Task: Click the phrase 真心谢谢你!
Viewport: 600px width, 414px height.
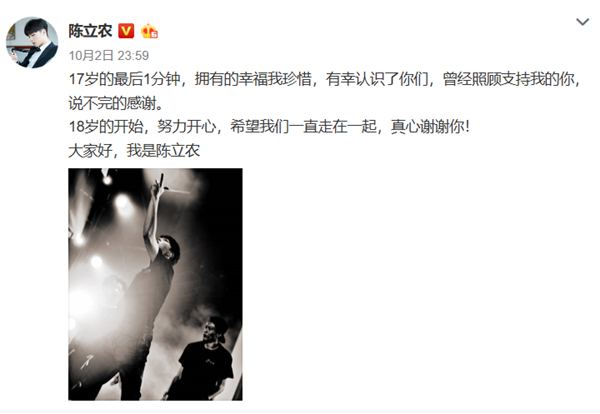Action: coord(430,127)
